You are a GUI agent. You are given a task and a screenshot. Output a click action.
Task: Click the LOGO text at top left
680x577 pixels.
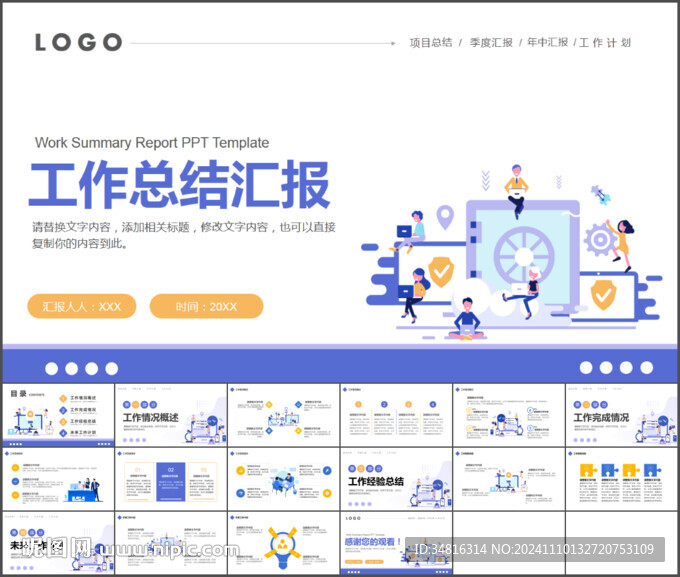click(x=78, y=42)
